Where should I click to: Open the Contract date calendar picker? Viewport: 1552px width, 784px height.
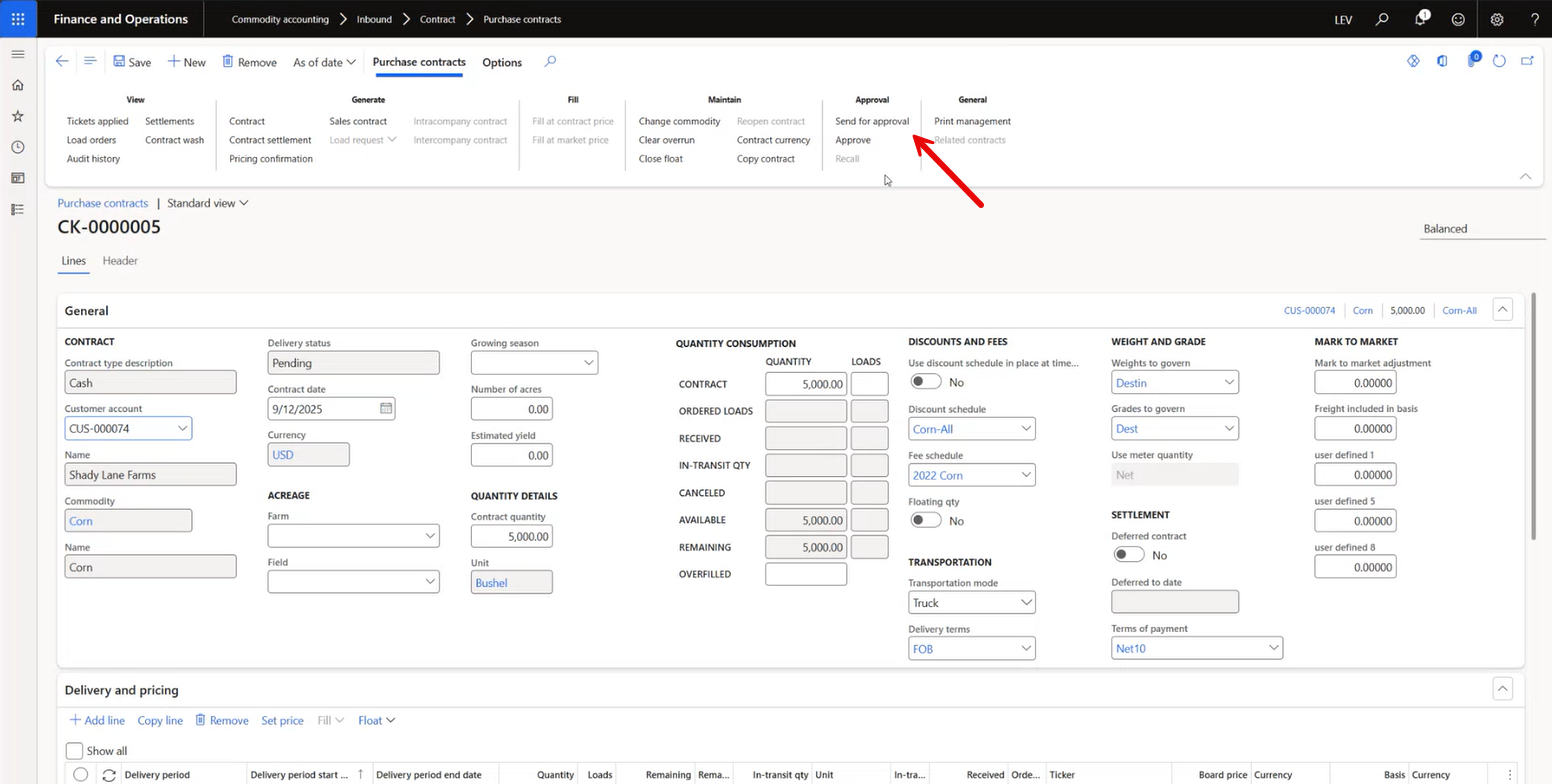386,408
